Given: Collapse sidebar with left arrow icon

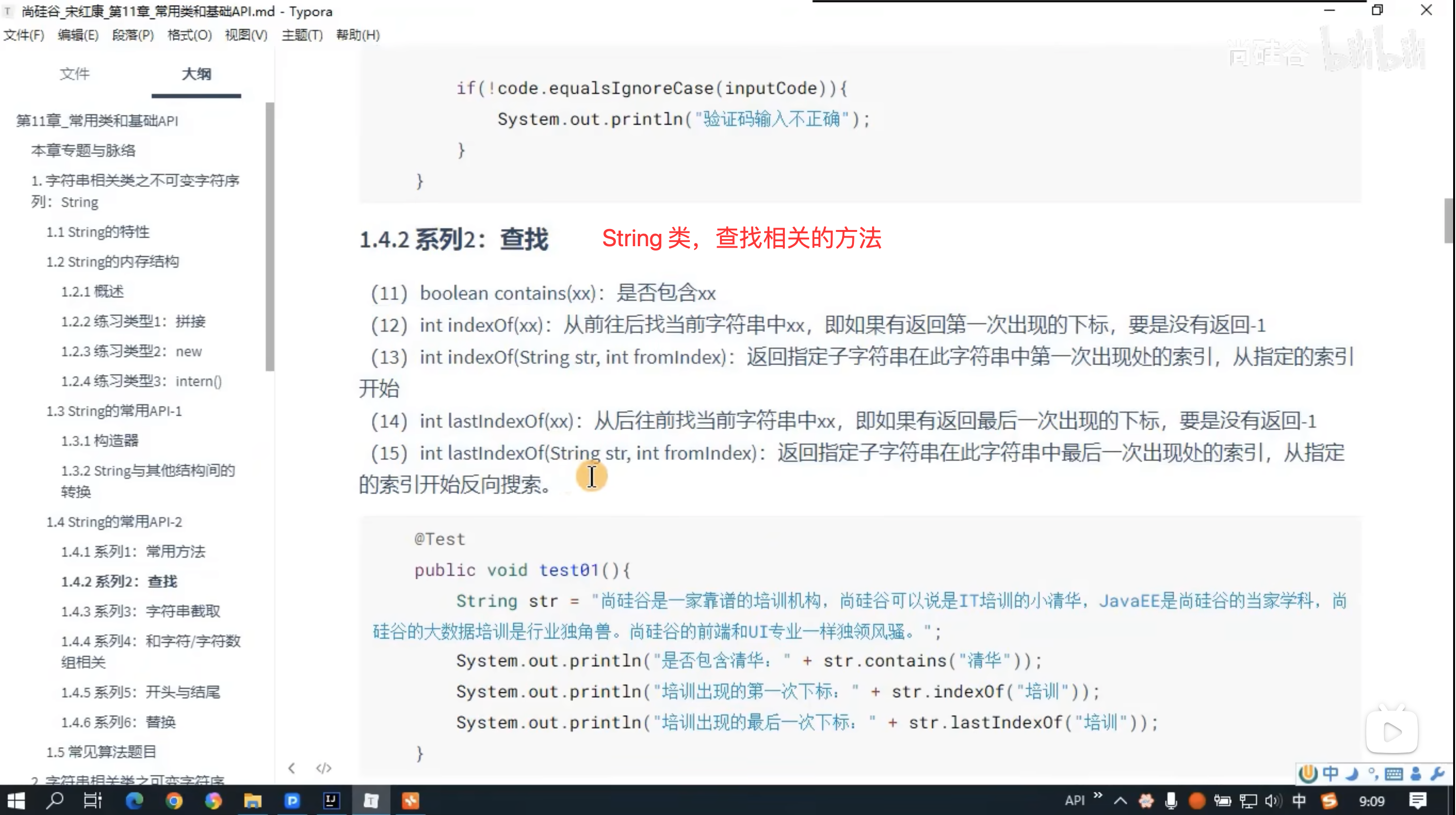Looking at the screenshot, I should (291, 768).
